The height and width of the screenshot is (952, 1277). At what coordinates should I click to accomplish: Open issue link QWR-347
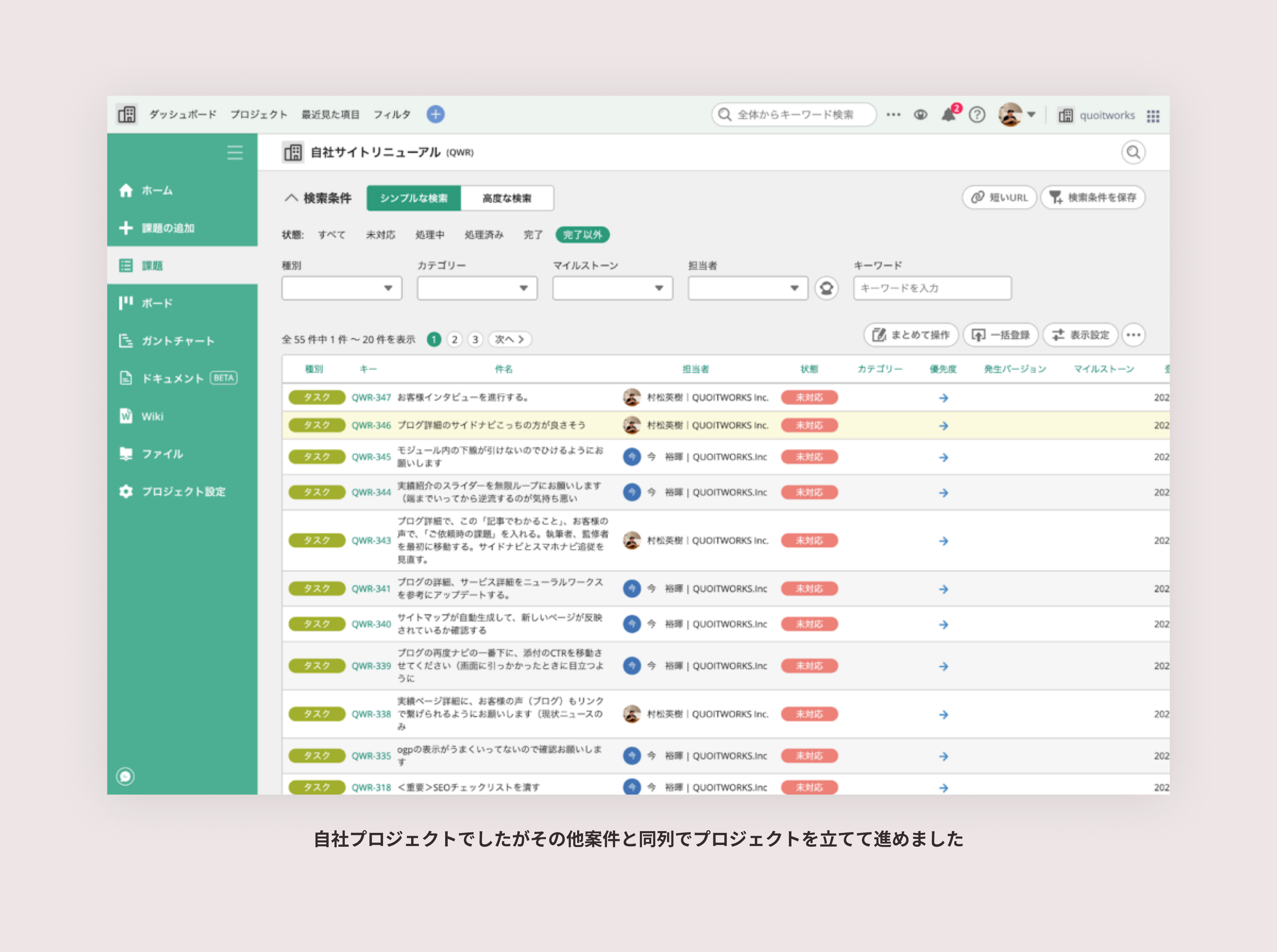coord(371,397)
